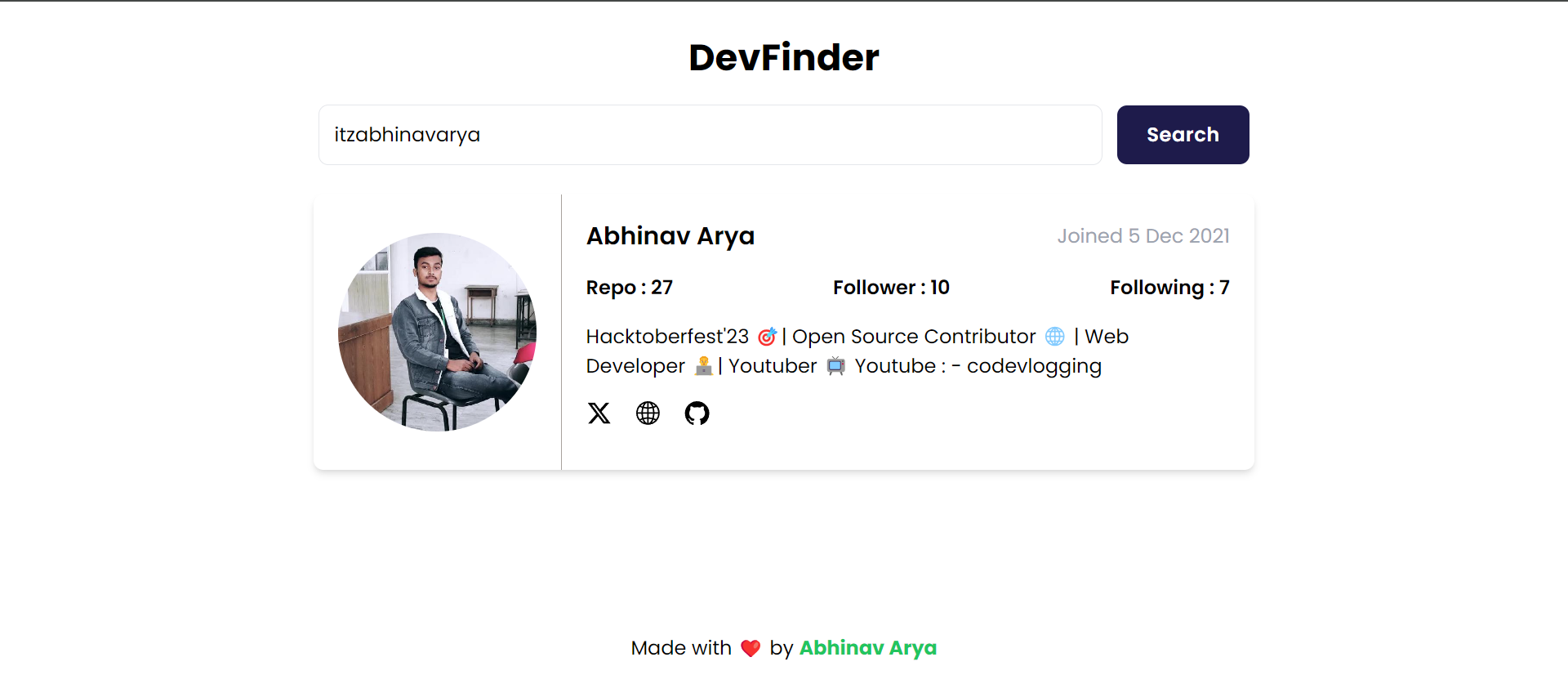Viewport: 1568px width, 675px height.
Task: Open the GitHub profile icon
Action: (697, 413)
